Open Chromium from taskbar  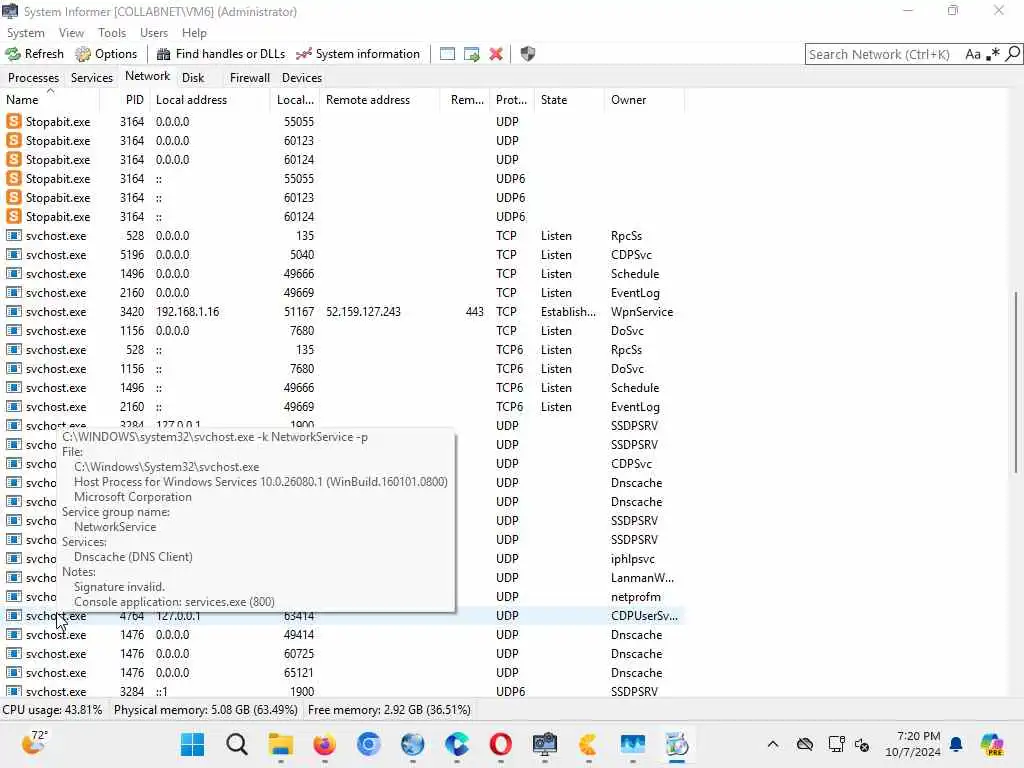coord(369,744)
